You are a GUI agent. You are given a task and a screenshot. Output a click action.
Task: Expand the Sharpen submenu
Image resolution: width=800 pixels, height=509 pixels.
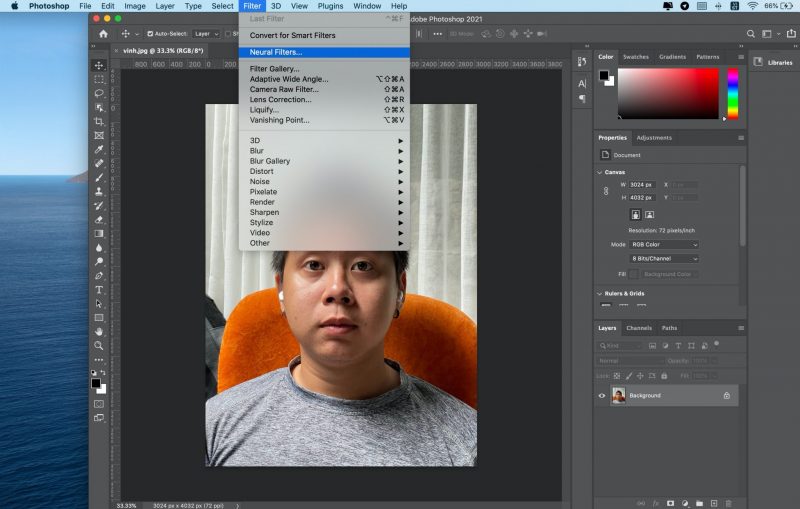point(324,212)
